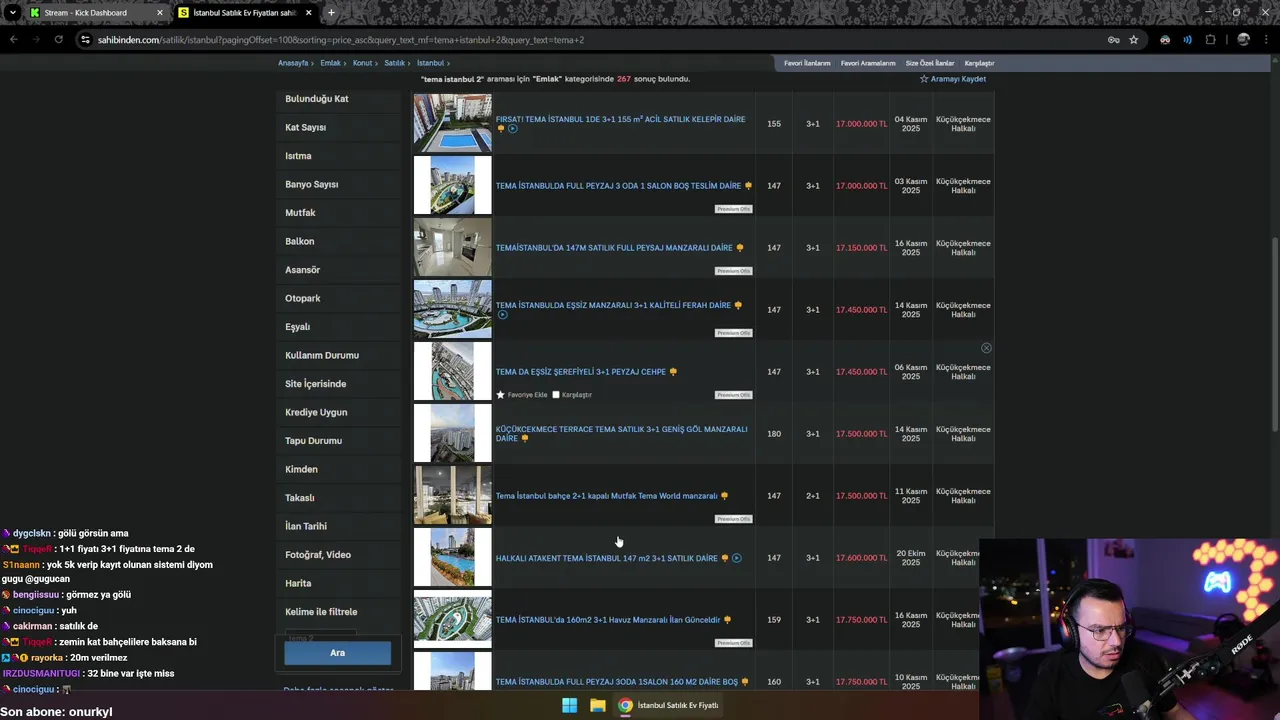Open thumbnail of FULL PEYZAJ 3 ODA 1 SALON listing
Screen dimensions: 1280x720
click(x=453, y=185)
